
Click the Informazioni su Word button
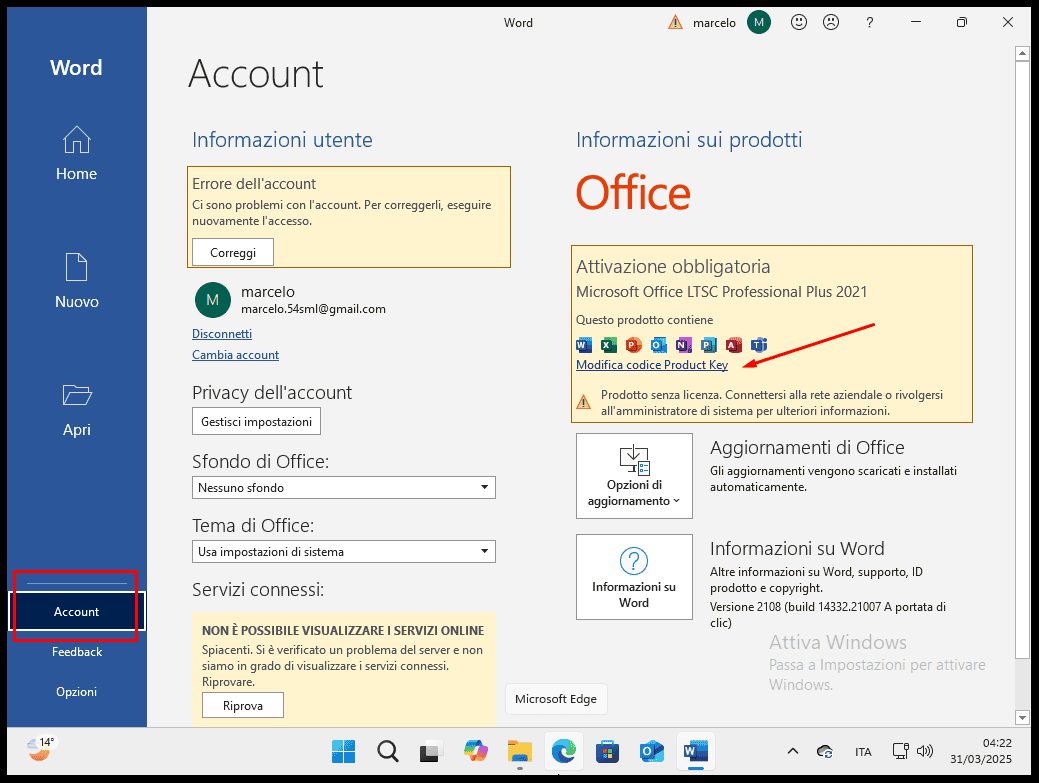click(634, 577)
